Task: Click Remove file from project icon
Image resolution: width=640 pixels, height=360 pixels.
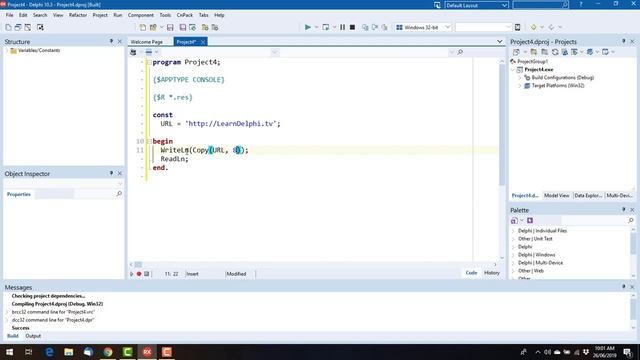Action: pos(215,27)
